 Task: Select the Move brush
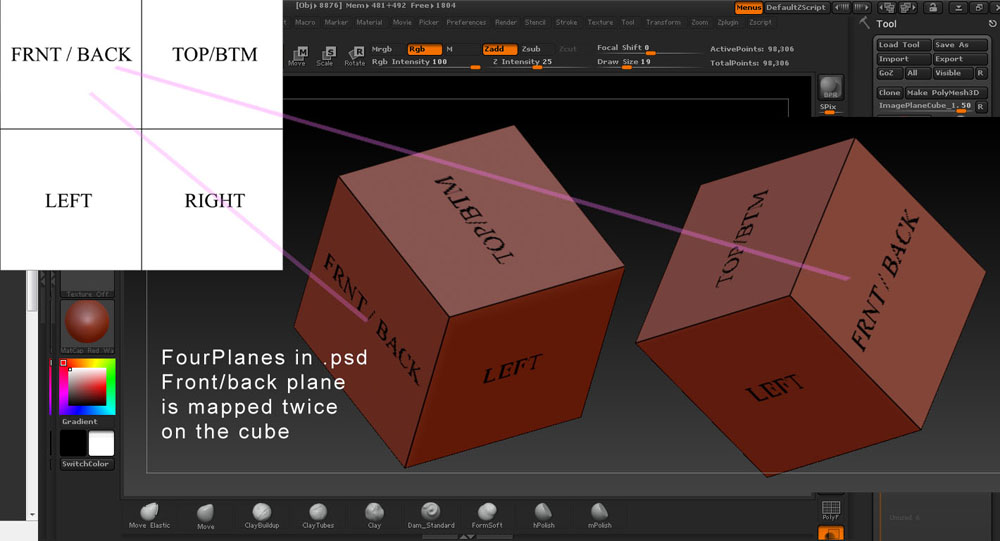point(205,516)
